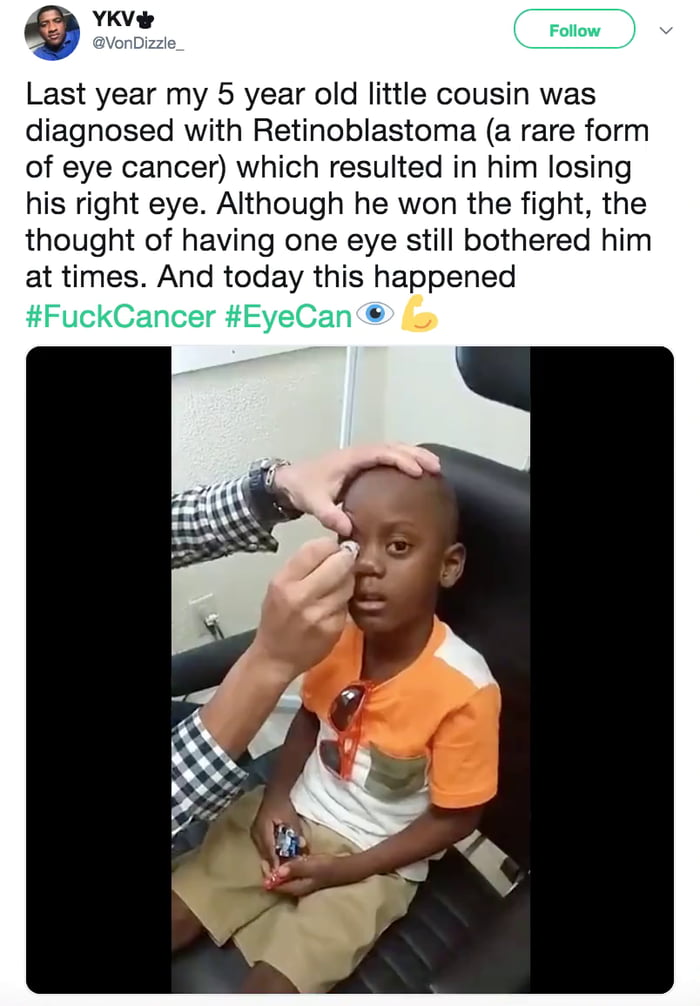Open the @VonDizzle_ handle link
Viewport: 700px width, 1006px height.
(138, 43)
